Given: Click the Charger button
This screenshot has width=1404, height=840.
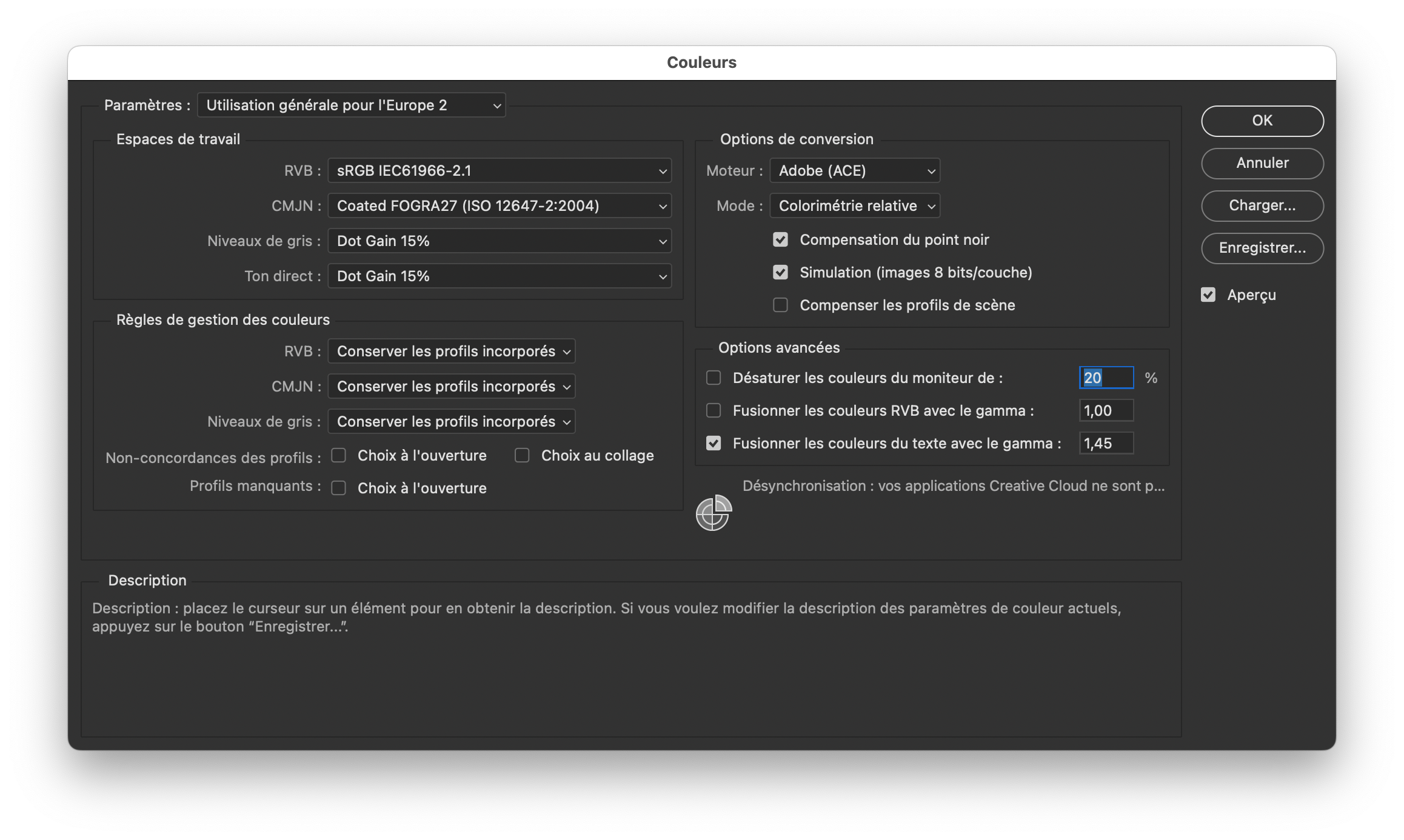Looking at the screenshot, I should pos(1262,206).
